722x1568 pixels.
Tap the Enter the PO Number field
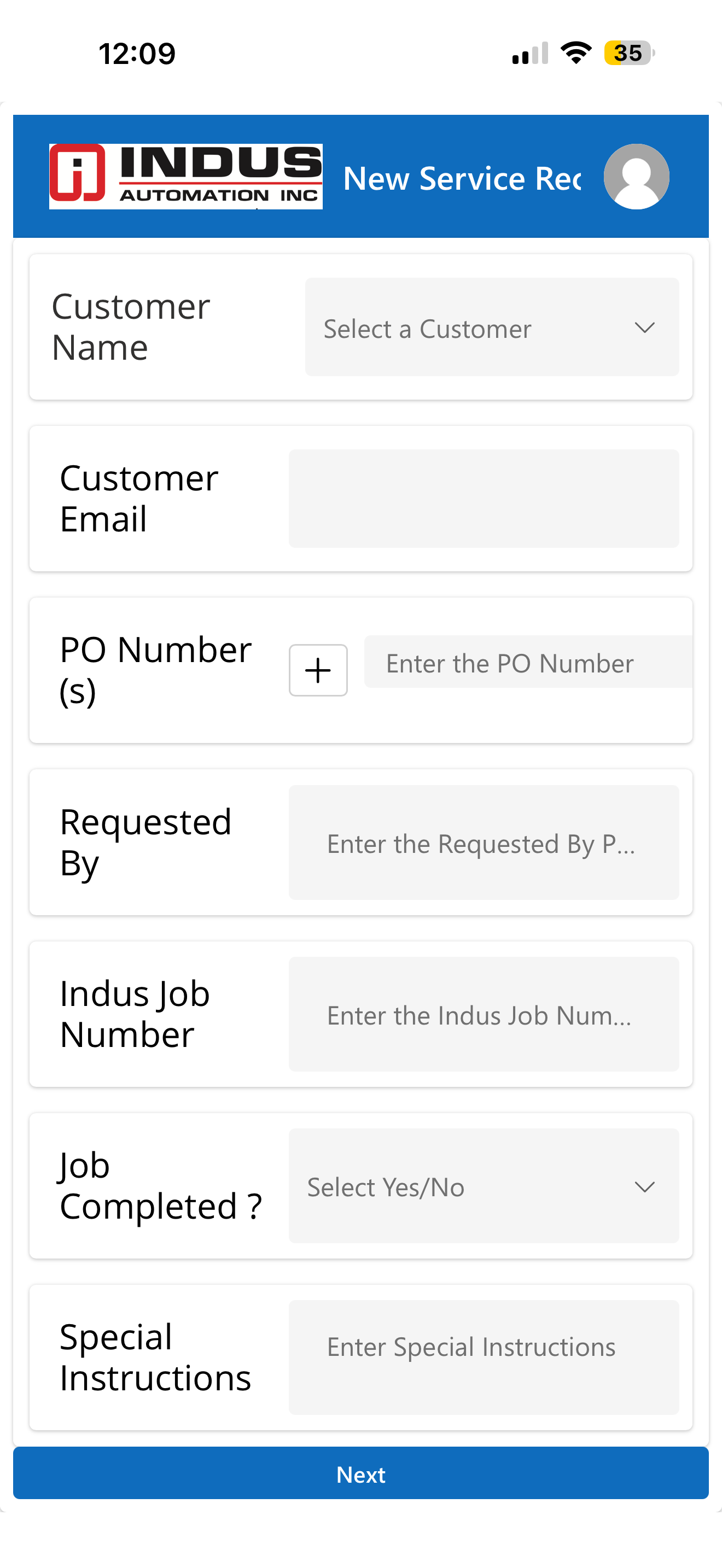tap(527, 662)
